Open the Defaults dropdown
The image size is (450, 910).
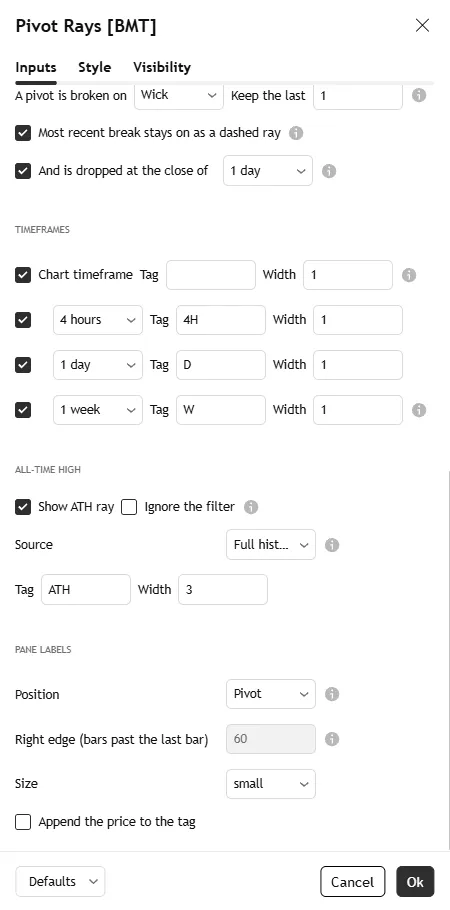click(60, 882)
